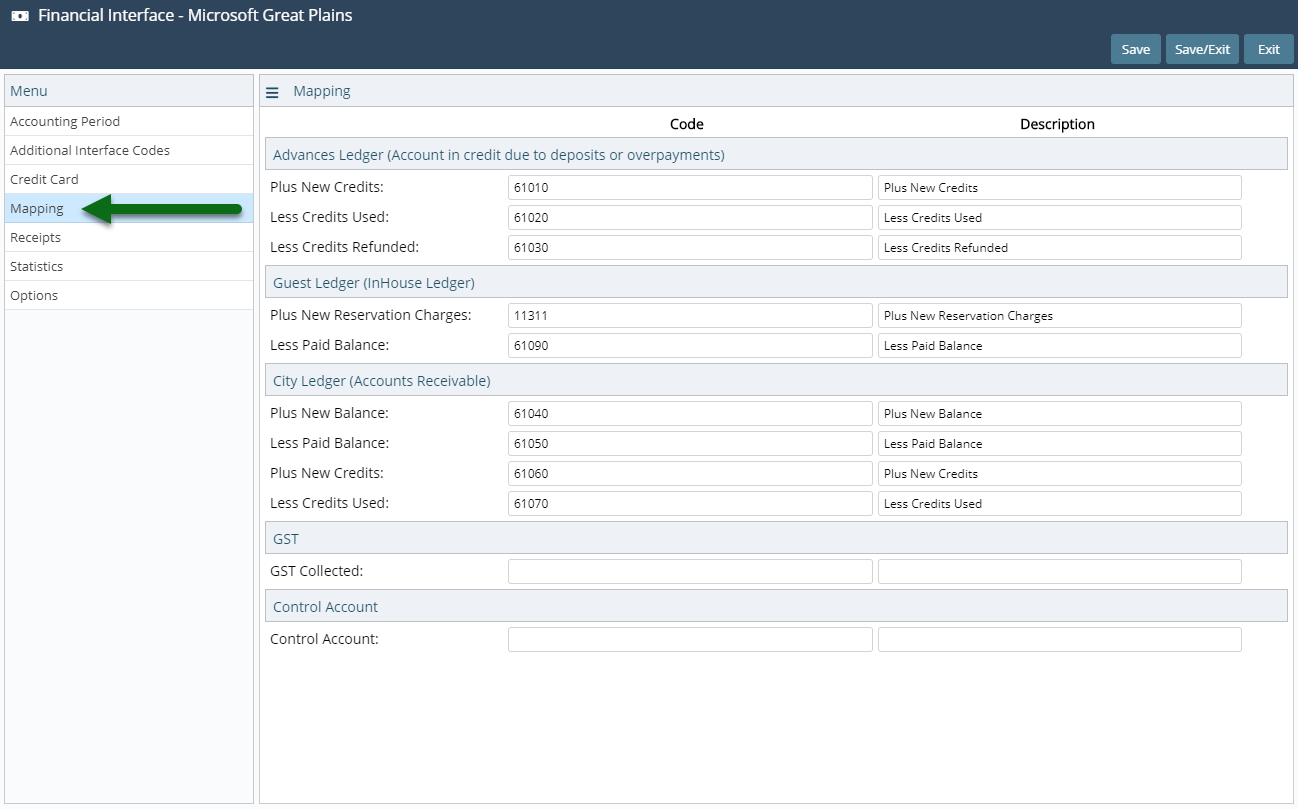Click the City Ledger Plus New Balance code 61040
The height and width of the screenshot is (809, 1298).
pyautogui.click(x=690, y=413)
